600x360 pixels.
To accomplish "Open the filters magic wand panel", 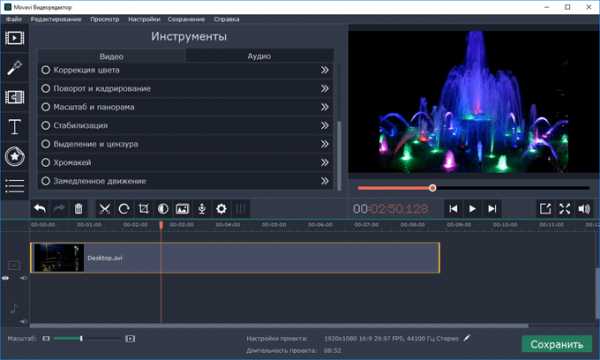I will pos(15,68).
